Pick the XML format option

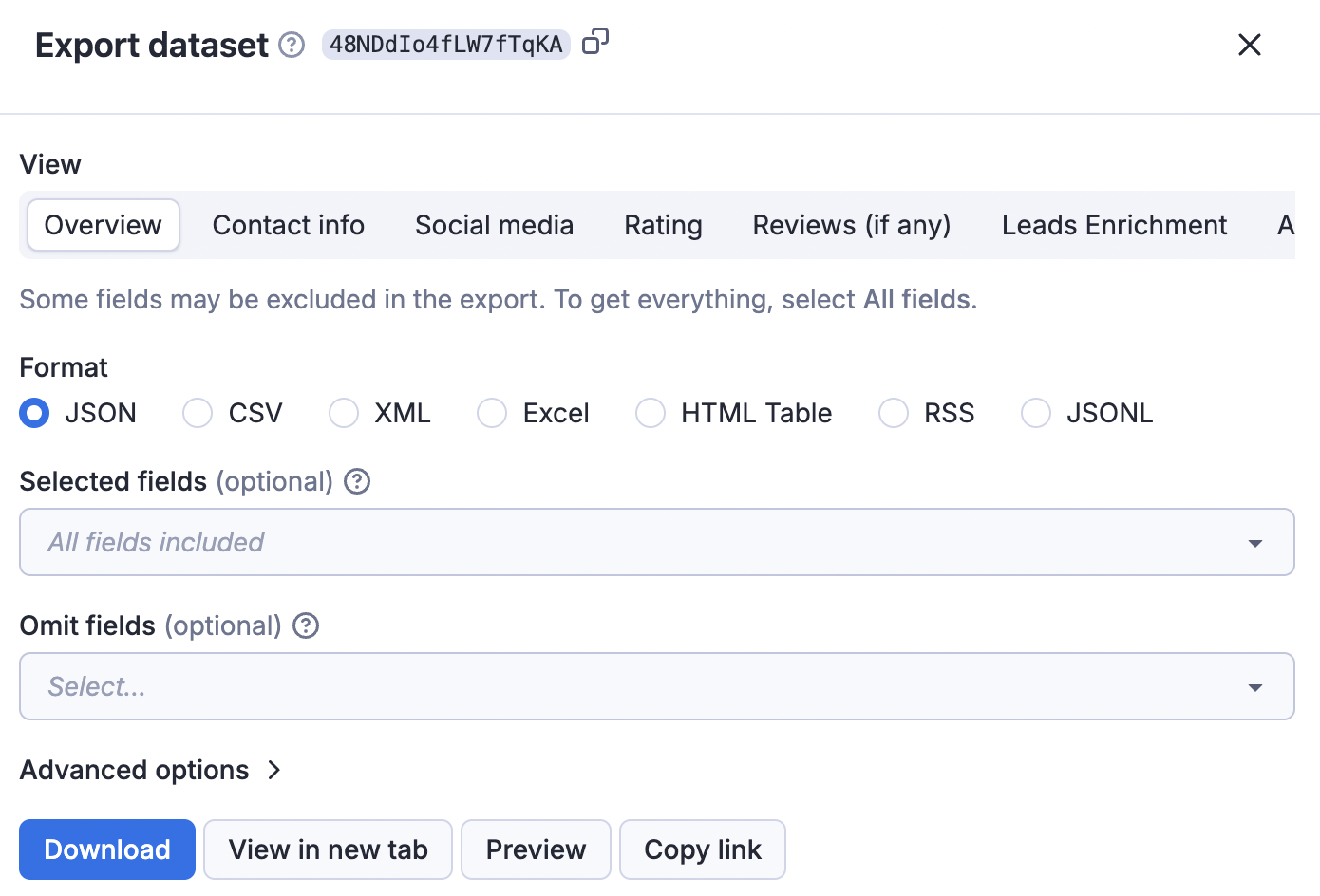pyautogui.click(x=344, y=413)
